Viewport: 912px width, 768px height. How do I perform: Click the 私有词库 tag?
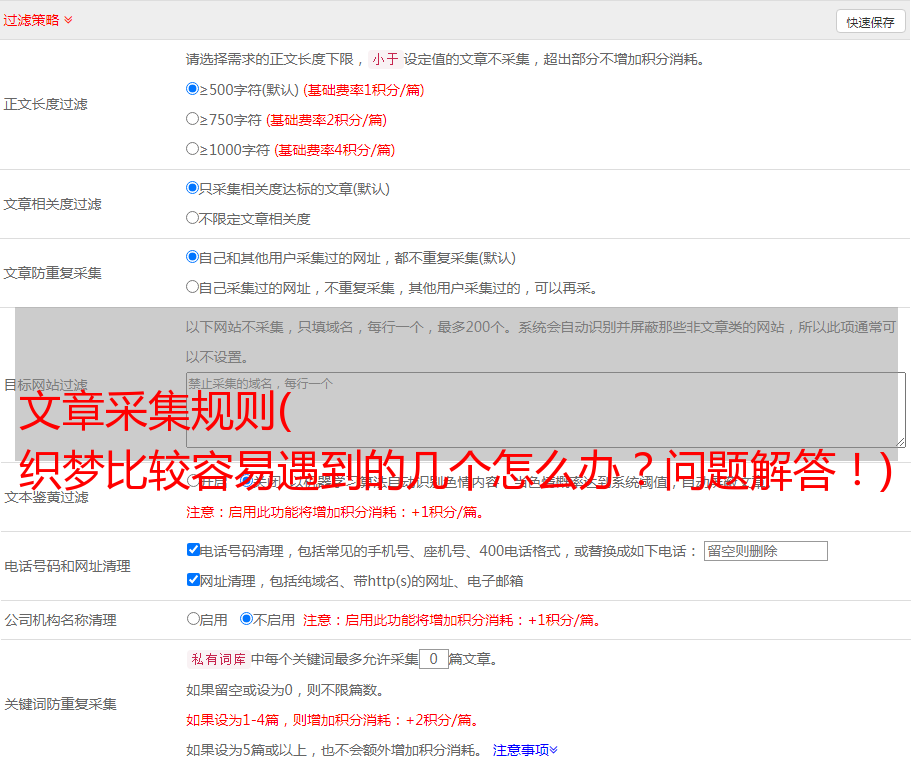click(x=216, y=659)
